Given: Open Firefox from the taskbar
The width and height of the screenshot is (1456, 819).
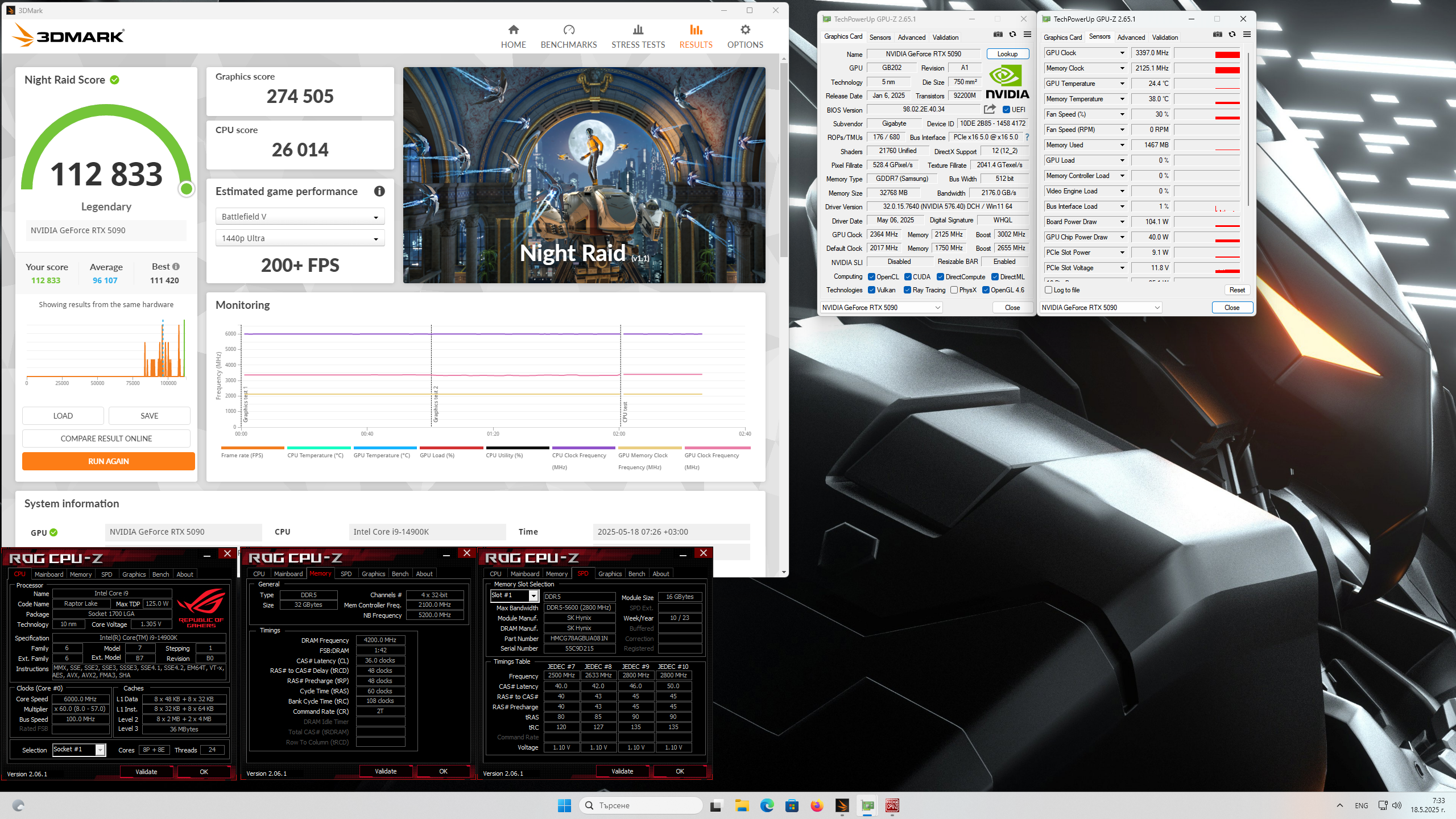Looking at the screenshot, I should [817, 805].
